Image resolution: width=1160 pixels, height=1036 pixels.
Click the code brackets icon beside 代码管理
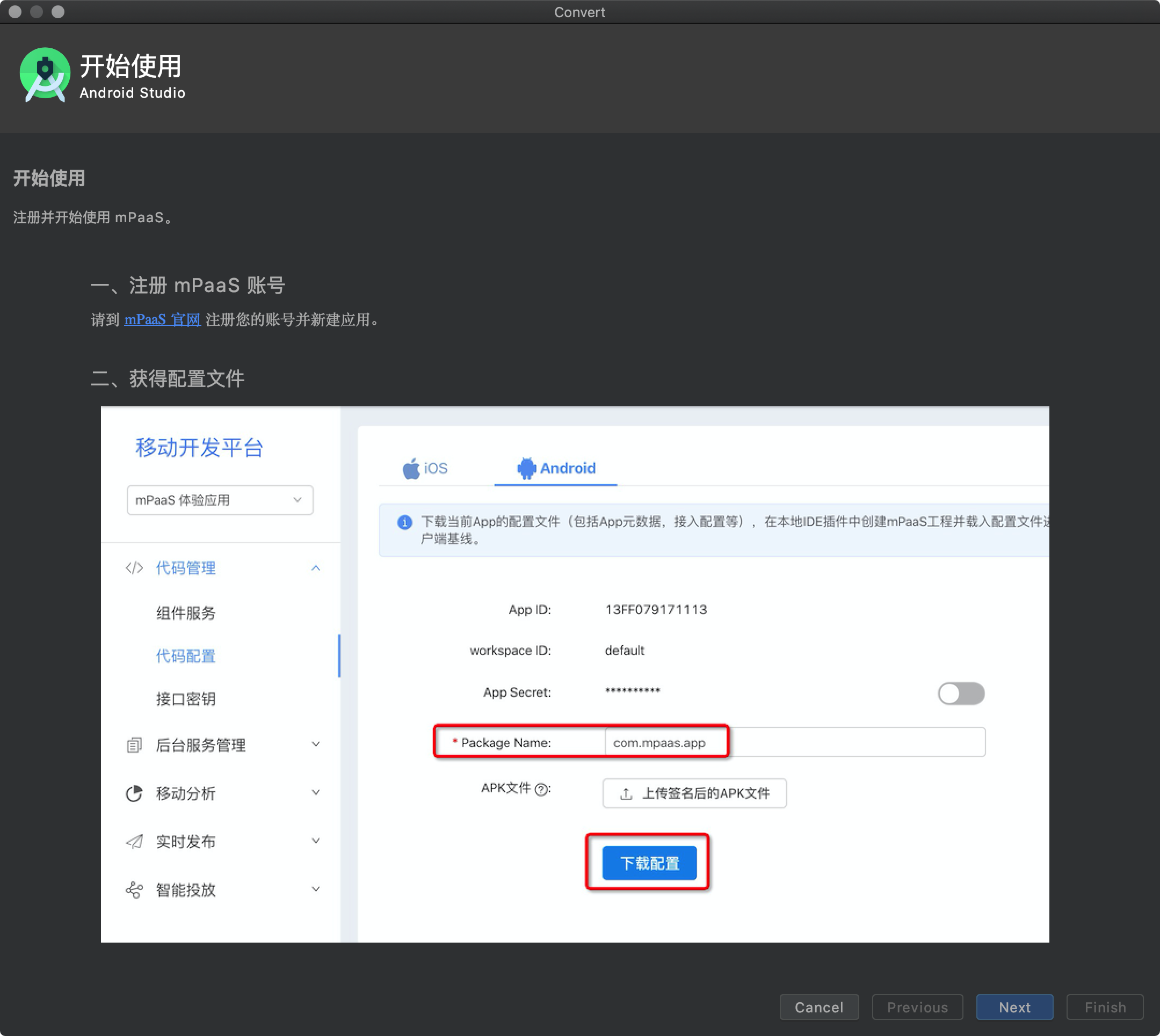(134, 568)
